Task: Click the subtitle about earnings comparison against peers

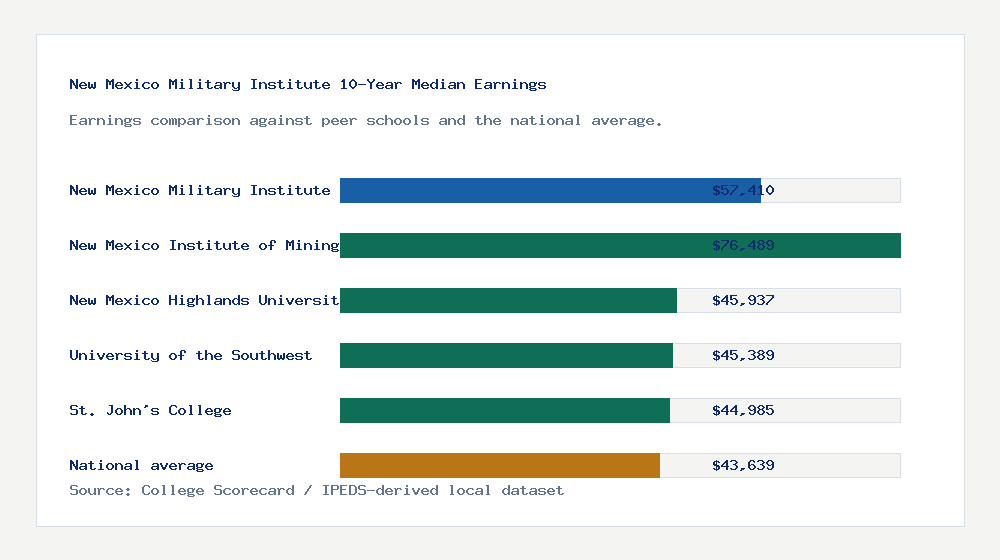Action: coord(365,121)
